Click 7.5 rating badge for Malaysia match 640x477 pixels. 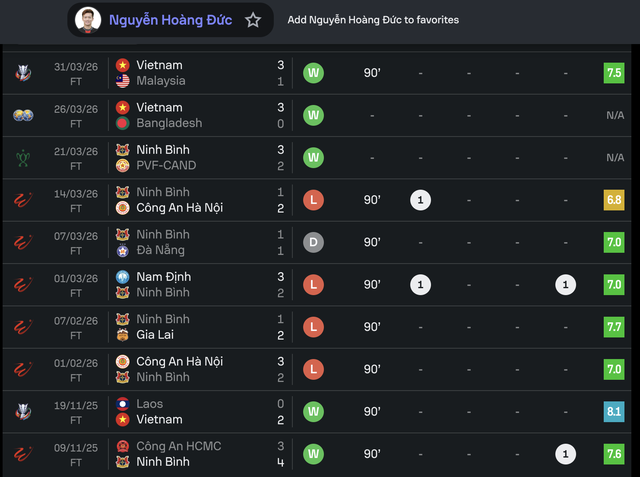coord(614,73)
